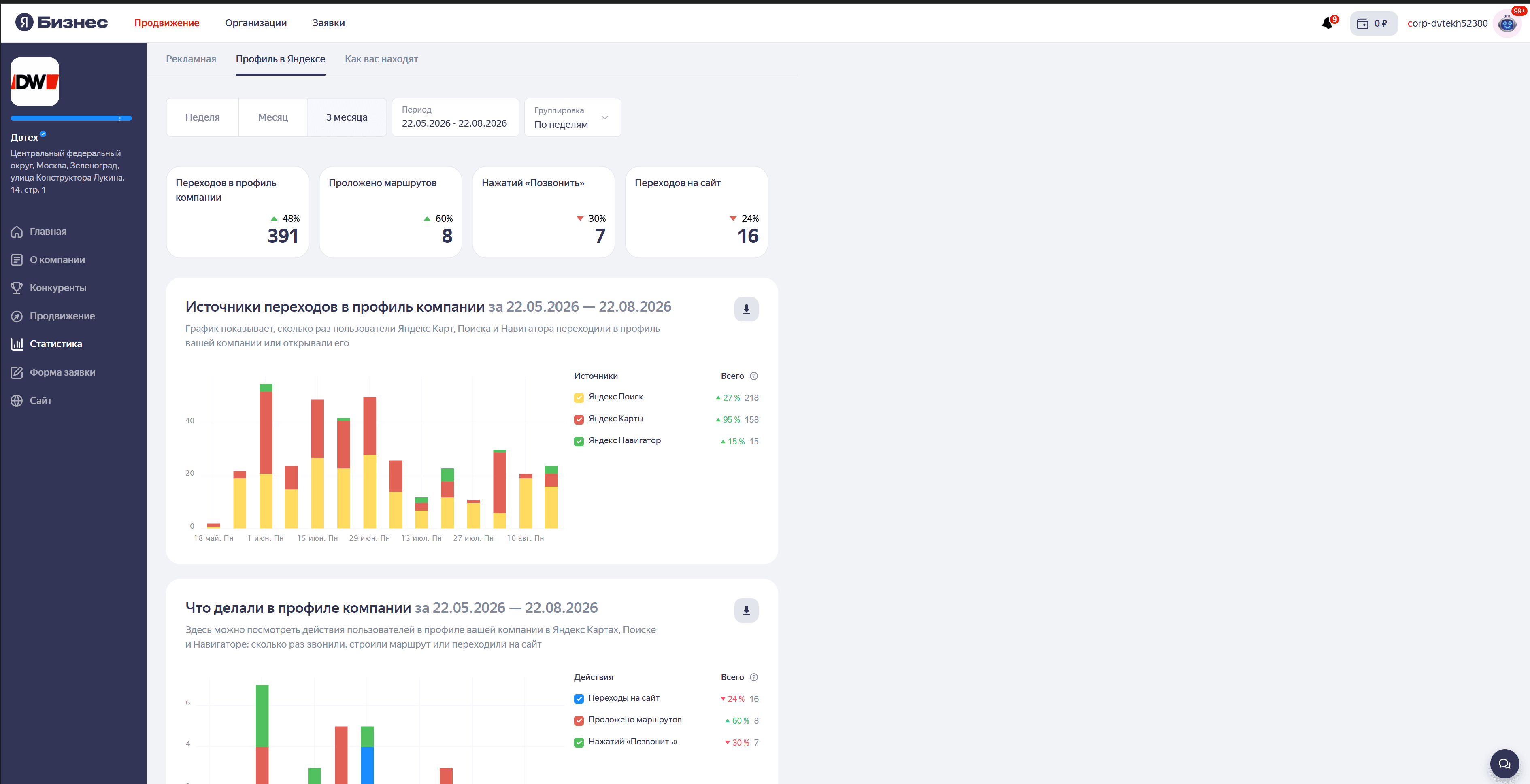Switch to the Рекламная tab
Viewport: 1530px width, 784px height.
191,59
